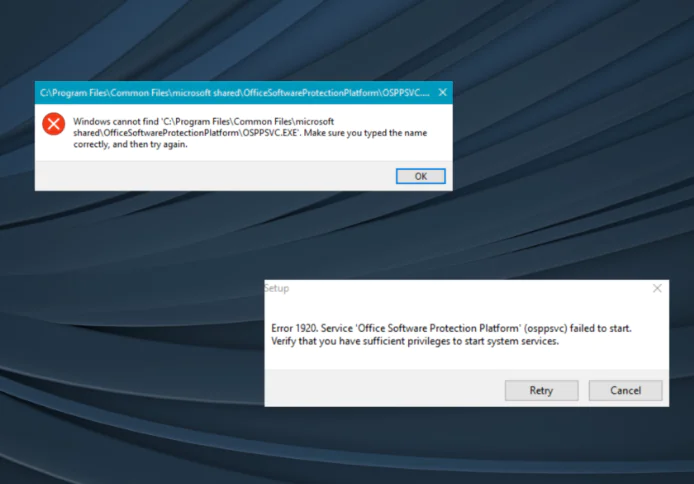The height and width of the screenshot is (484, 694).
Task: Close the Setup error 1920 dialog
Action: [x=657, y=288]
